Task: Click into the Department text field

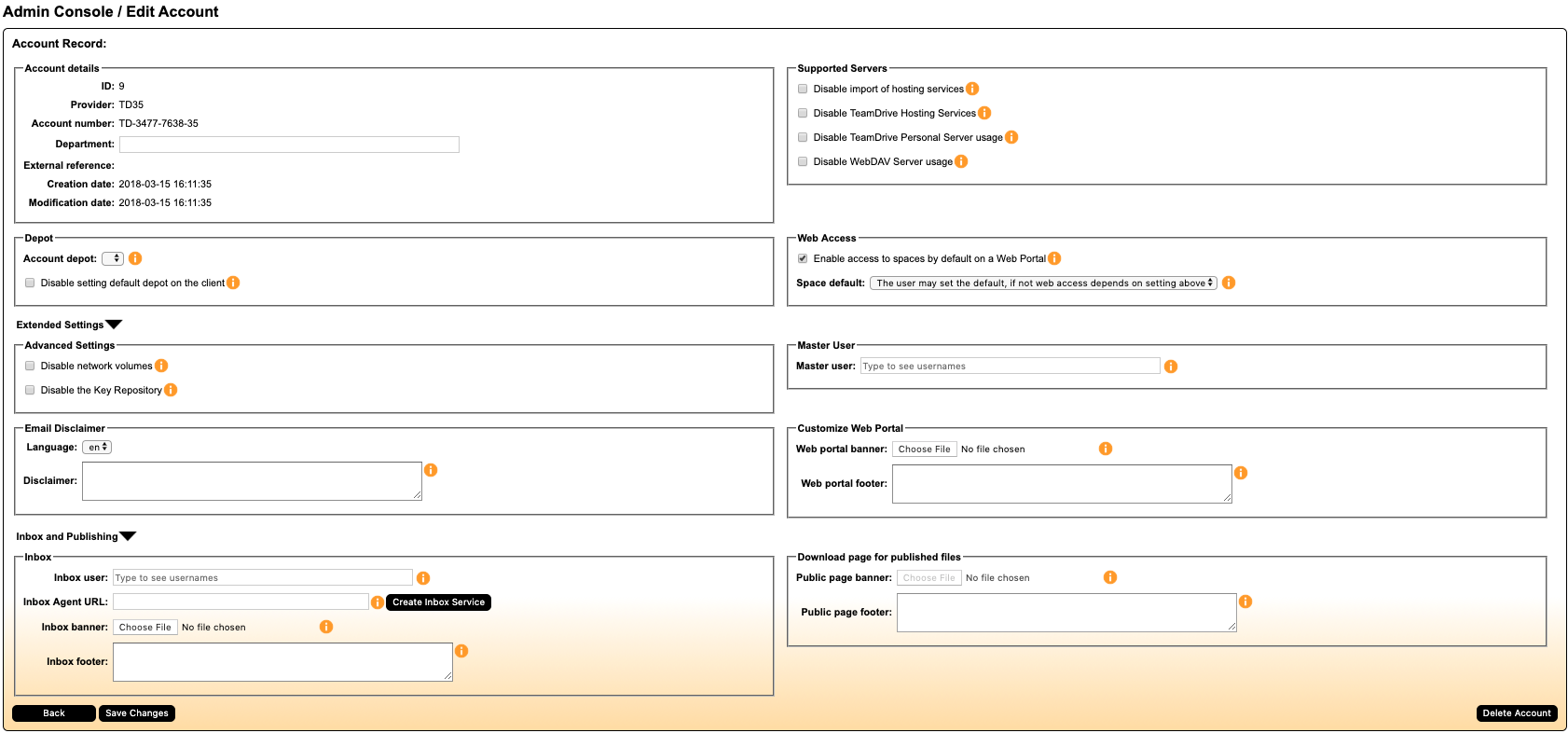Action: (289, 145)
